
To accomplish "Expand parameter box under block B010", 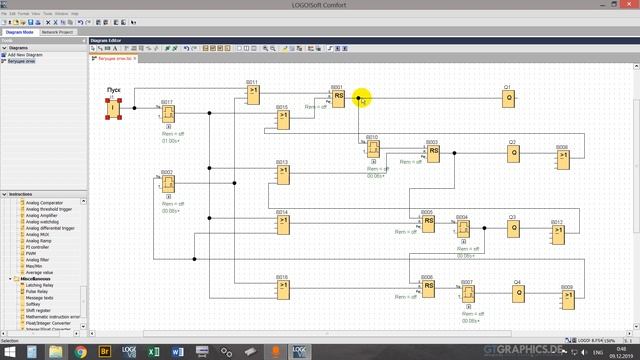I will (x=373, y=162).
